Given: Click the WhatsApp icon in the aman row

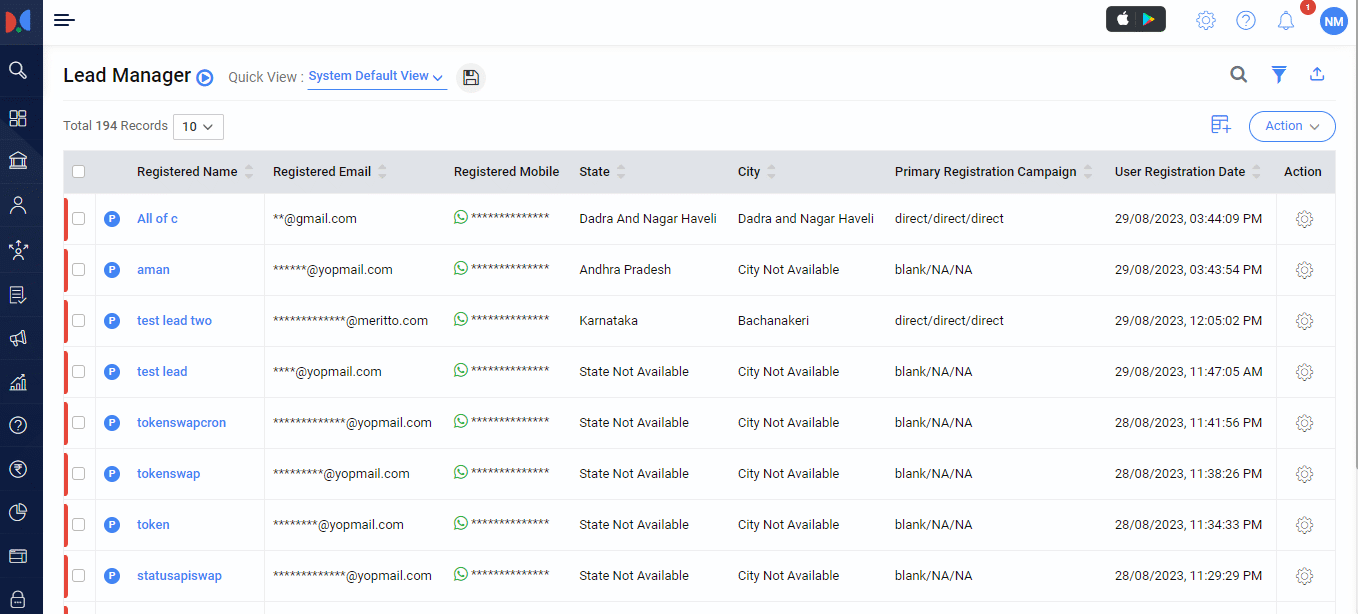Looking at the screenshot, I should click(461, 268).
